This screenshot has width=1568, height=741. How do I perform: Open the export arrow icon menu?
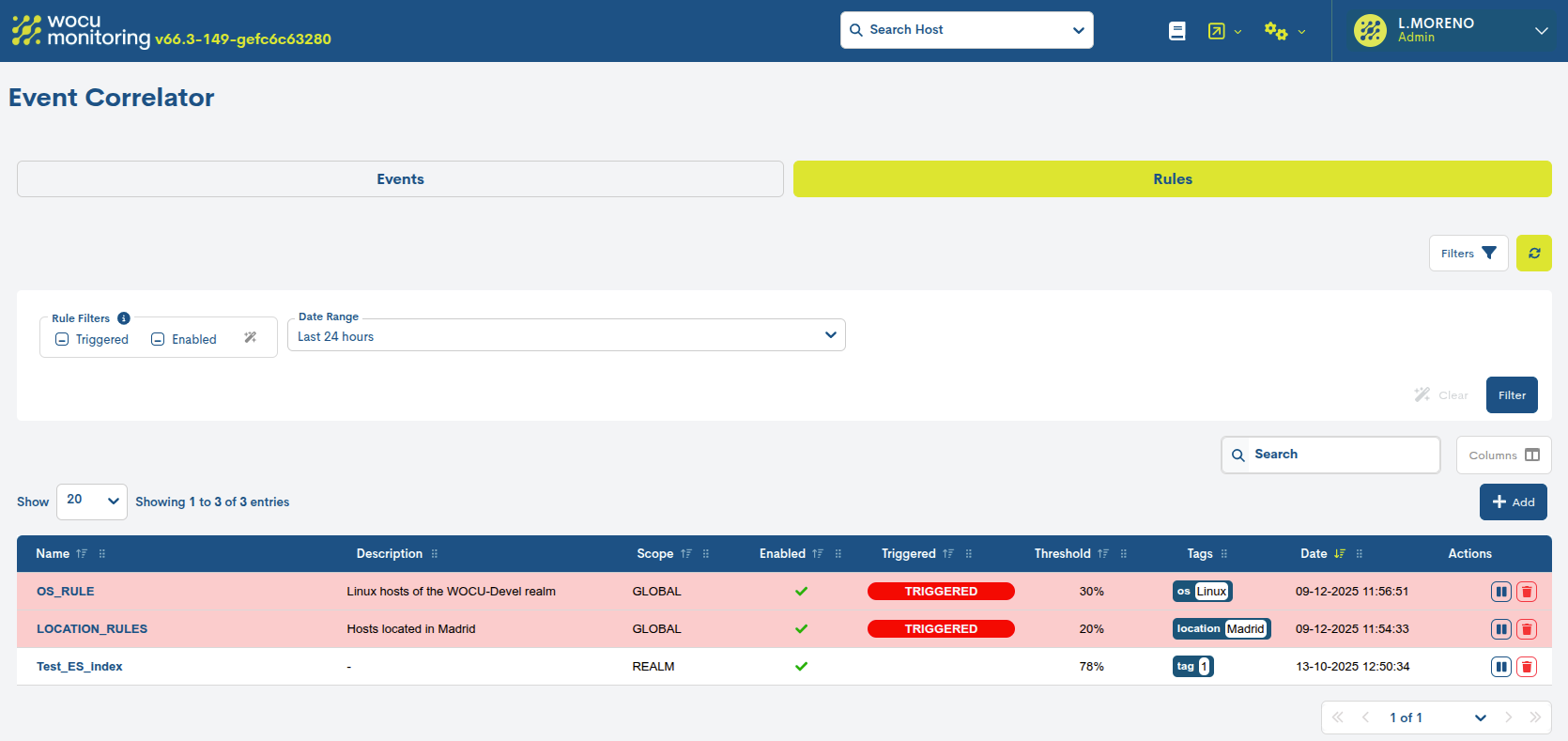[1223, 31]
